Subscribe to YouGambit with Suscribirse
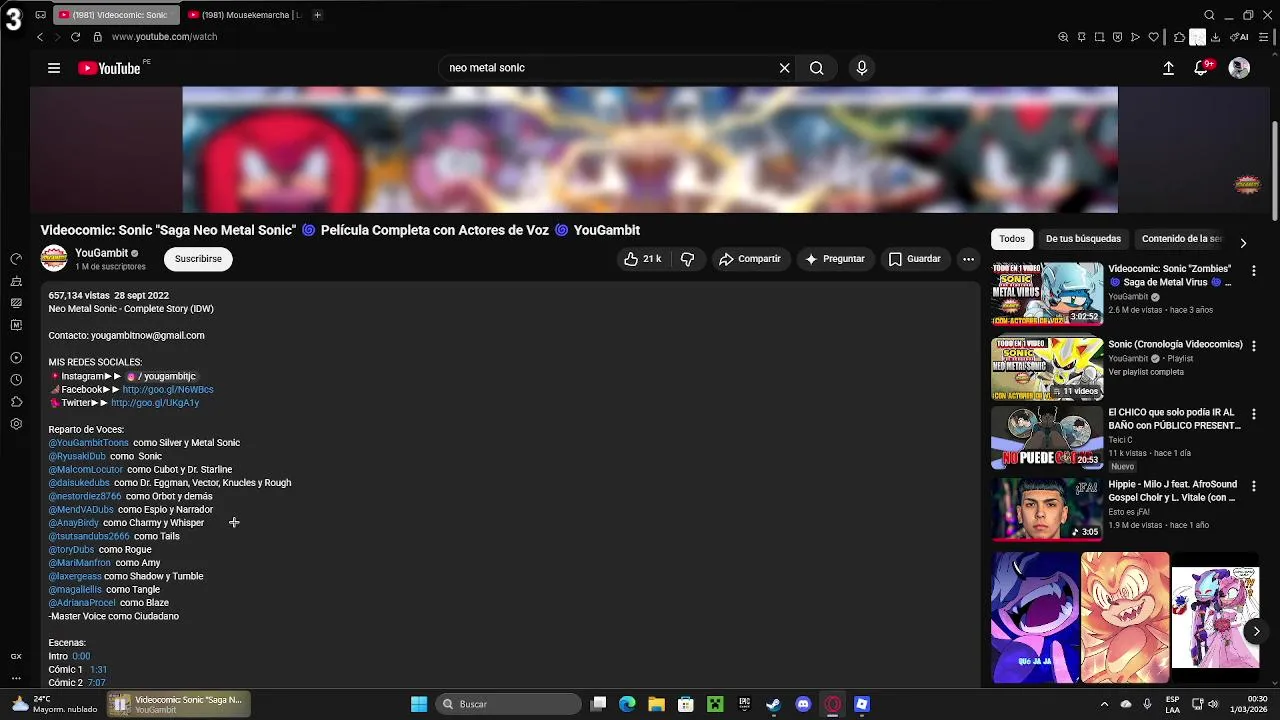This screenshot has height=720, width=1280. (198, 259)
